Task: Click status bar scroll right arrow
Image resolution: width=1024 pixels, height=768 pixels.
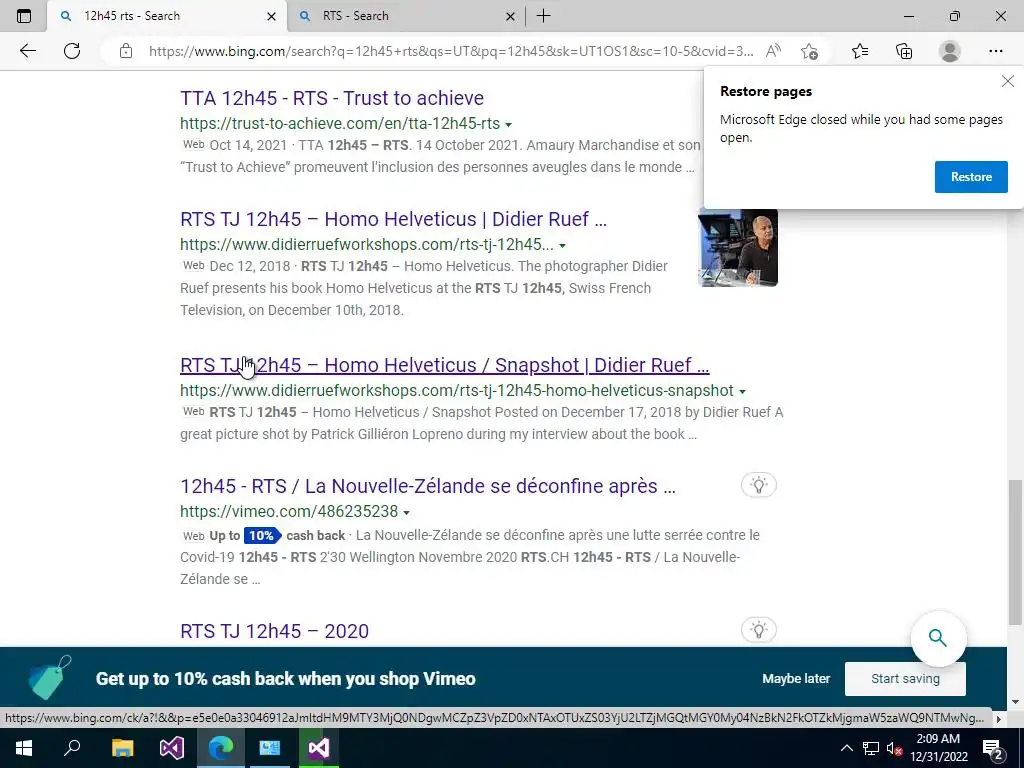Action: pyautogui.click(x=998, y=718)
